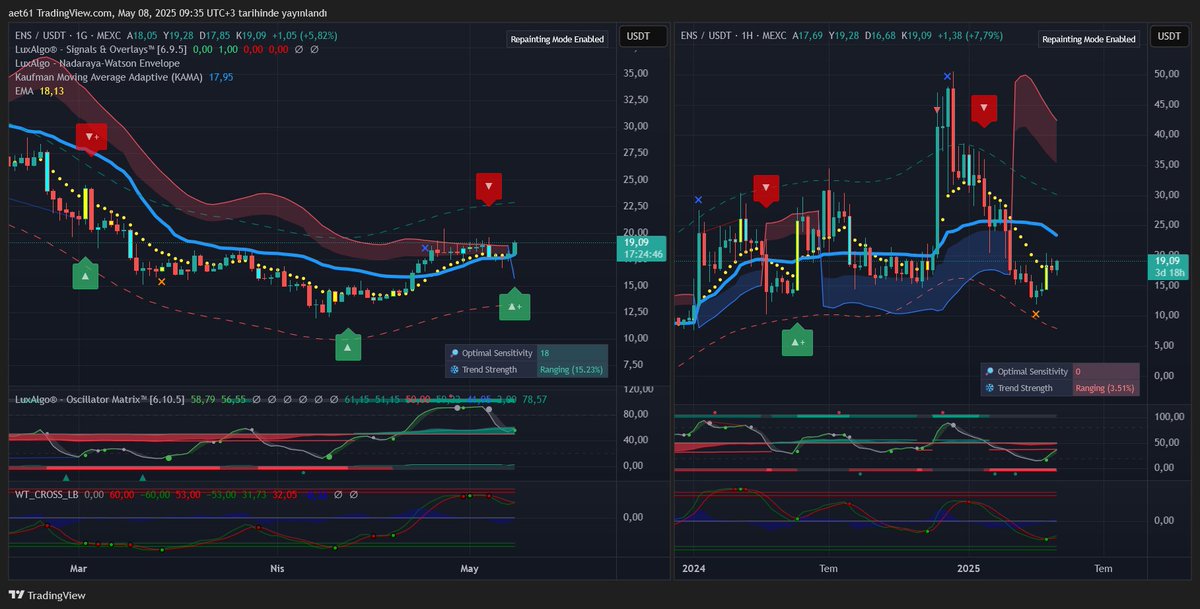Select the LuxAlgo Oscillator Matrix legend
Viewport: 1200px width, 609px height.
click(x=100, y=399)
